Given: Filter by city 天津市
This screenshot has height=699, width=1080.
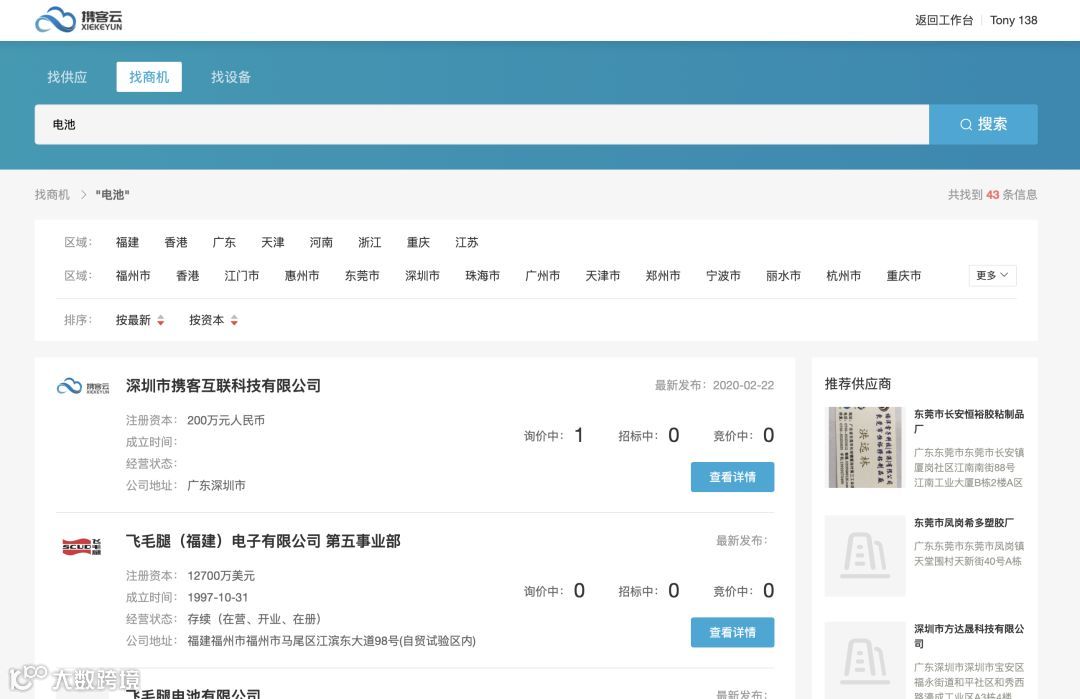Looking at the screenshot, I should [603, 275].
